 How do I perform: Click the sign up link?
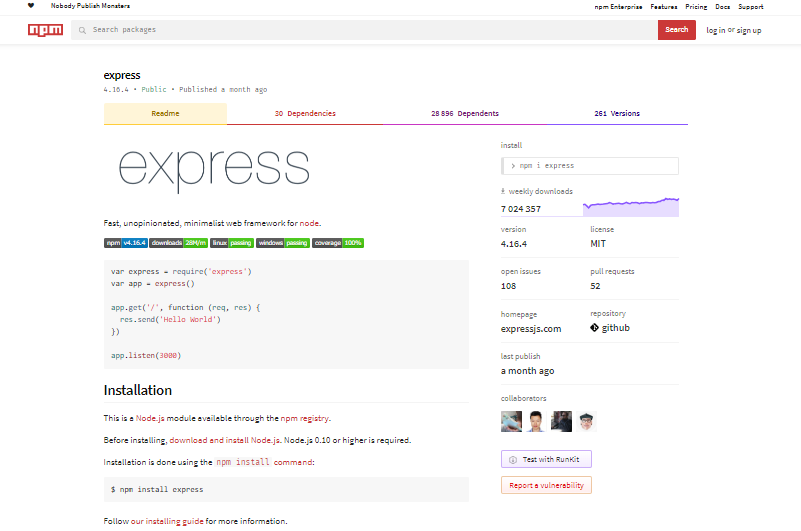[x=749, y=30]
